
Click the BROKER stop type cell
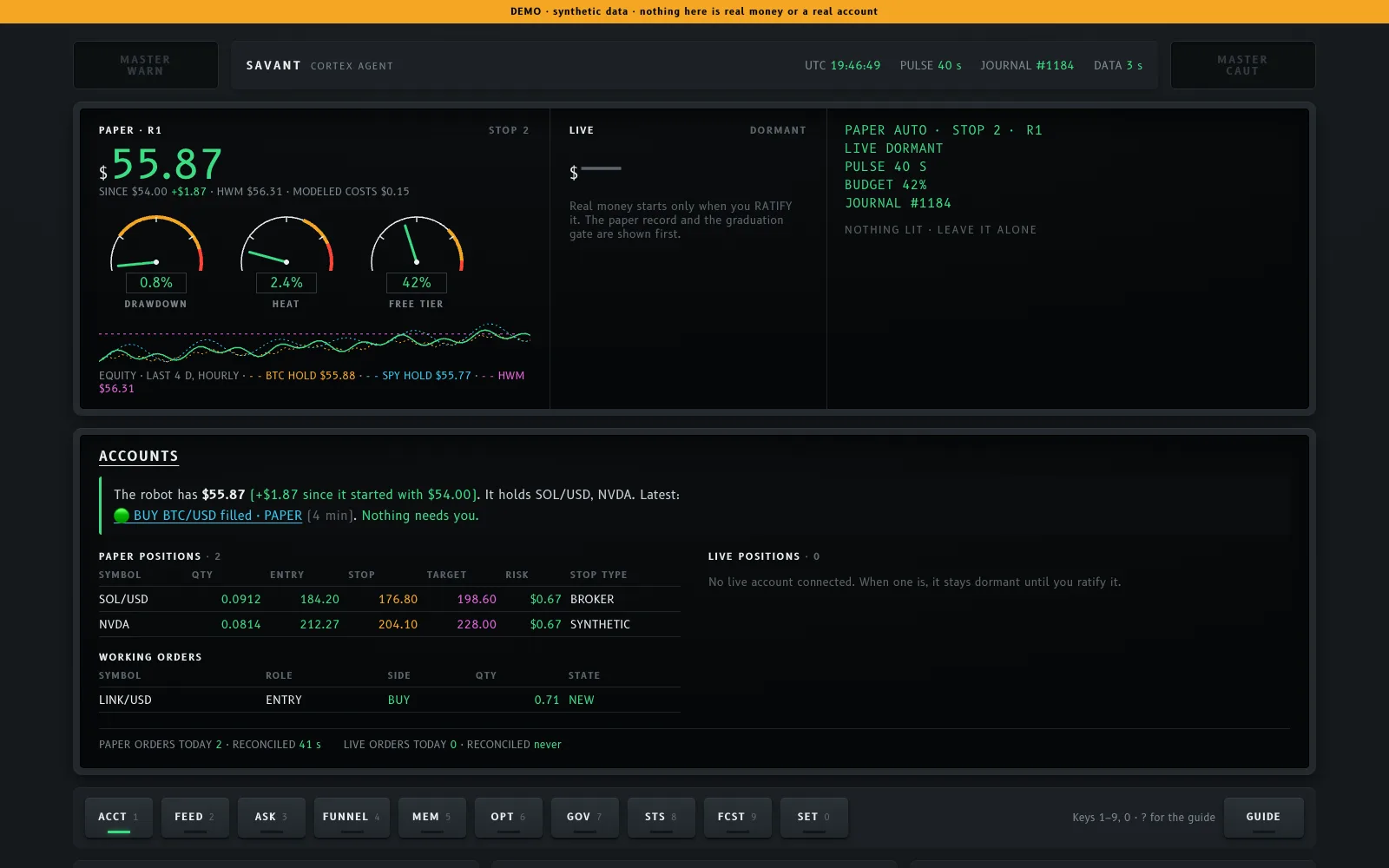(x=592, y=600)
